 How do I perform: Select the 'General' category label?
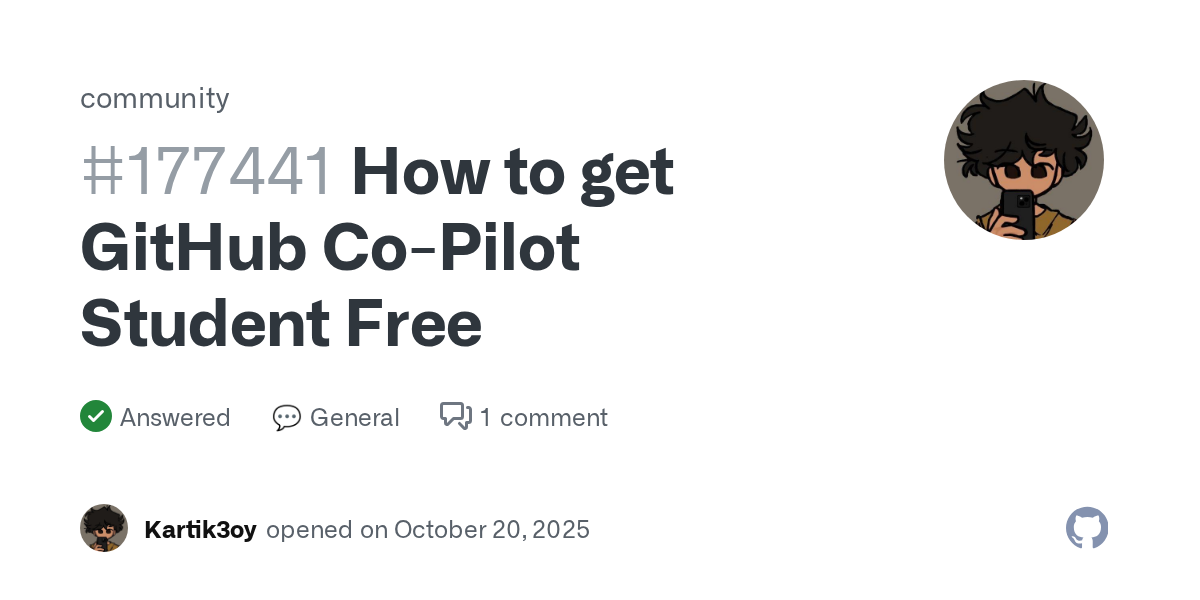354,417
